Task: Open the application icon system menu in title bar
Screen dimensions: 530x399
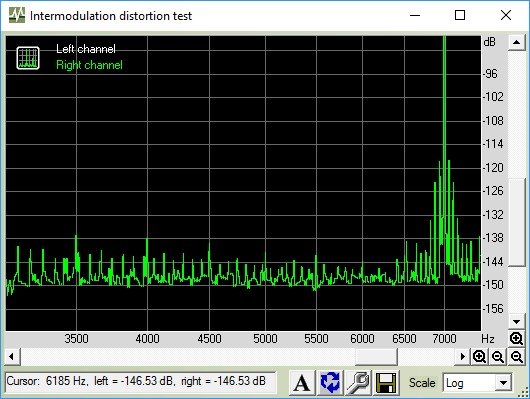Action: click(17, 15)
